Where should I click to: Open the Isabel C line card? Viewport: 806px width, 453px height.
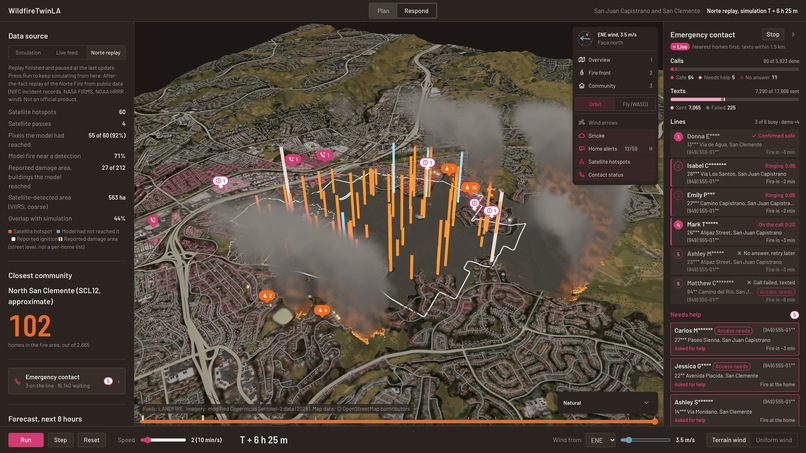click(x=735, y=173)
